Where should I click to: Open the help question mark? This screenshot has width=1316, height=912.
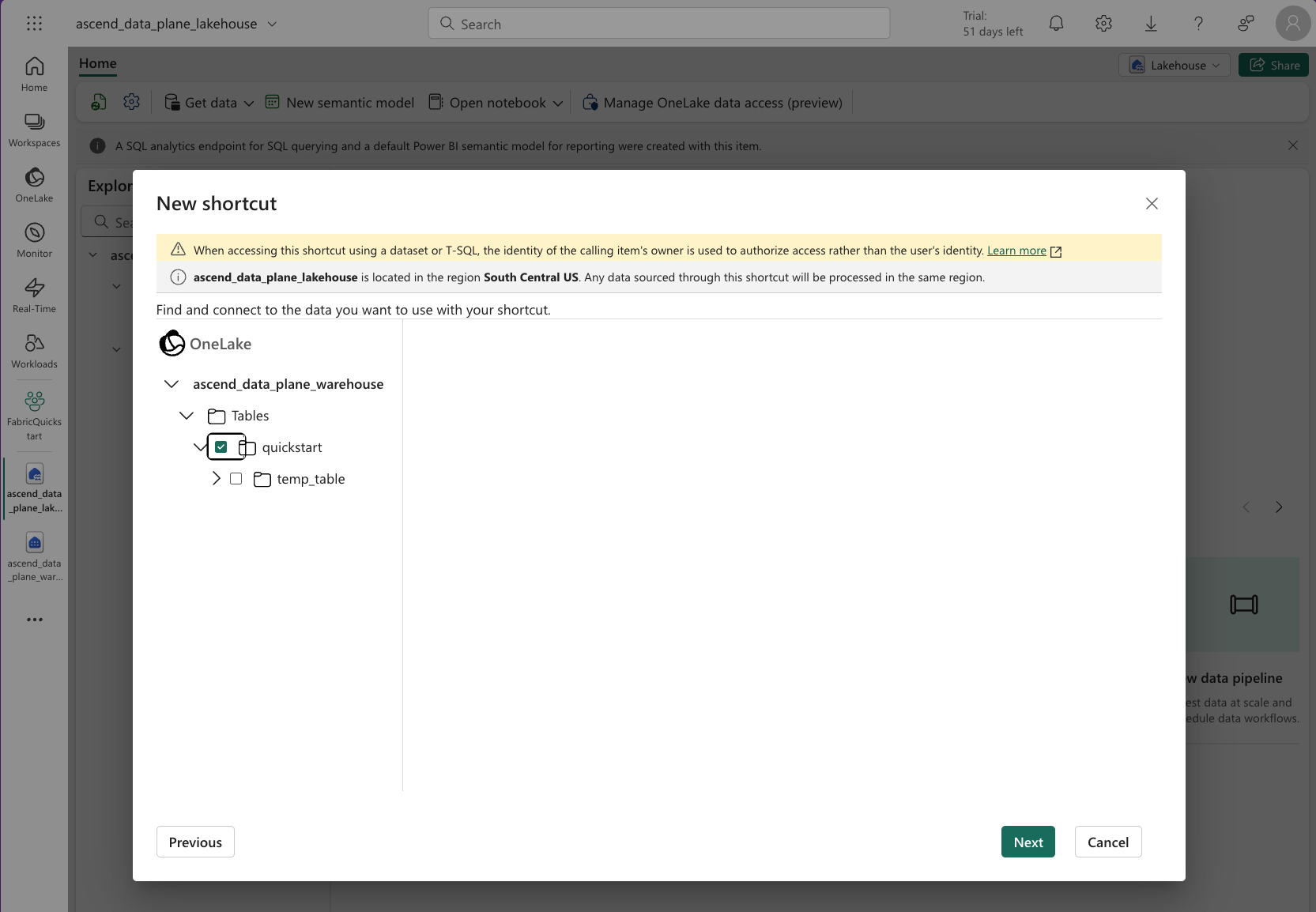pos(1198,24)
